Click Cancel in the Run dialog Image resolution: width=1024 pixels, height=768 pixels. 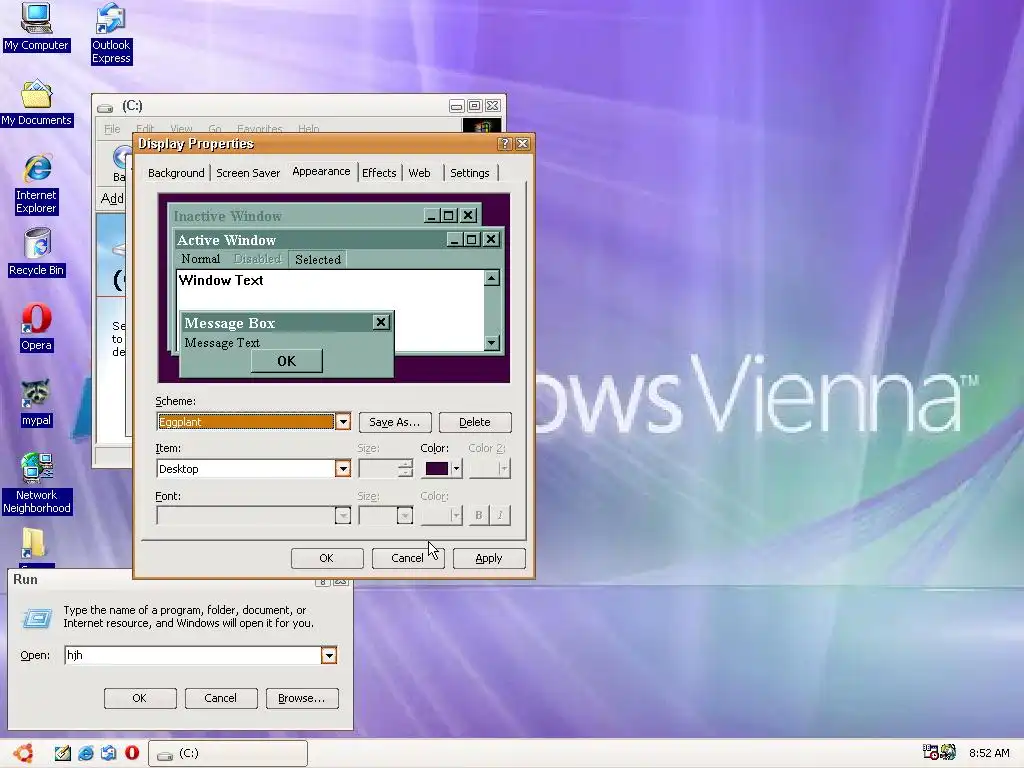(x=221, y=698)
